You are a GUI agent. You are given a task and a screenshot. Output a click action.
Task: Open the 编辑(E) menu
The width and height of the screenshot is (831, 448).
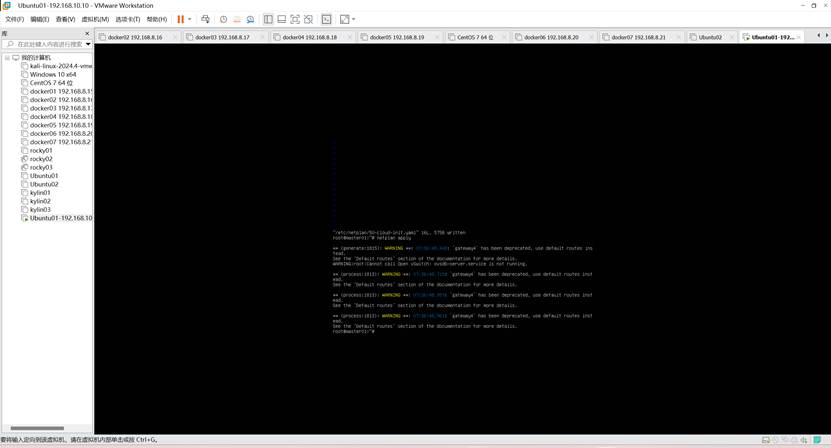click(40, 19)
